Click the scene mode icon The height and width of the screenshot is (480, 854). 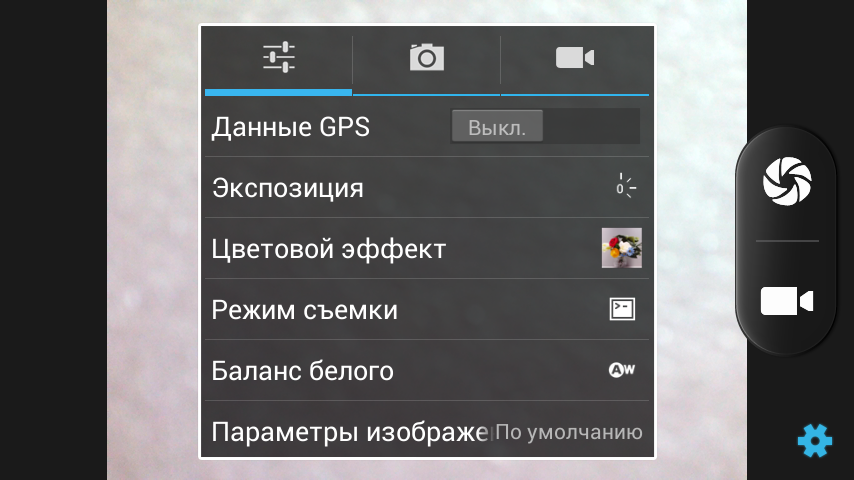coord(622,309)
